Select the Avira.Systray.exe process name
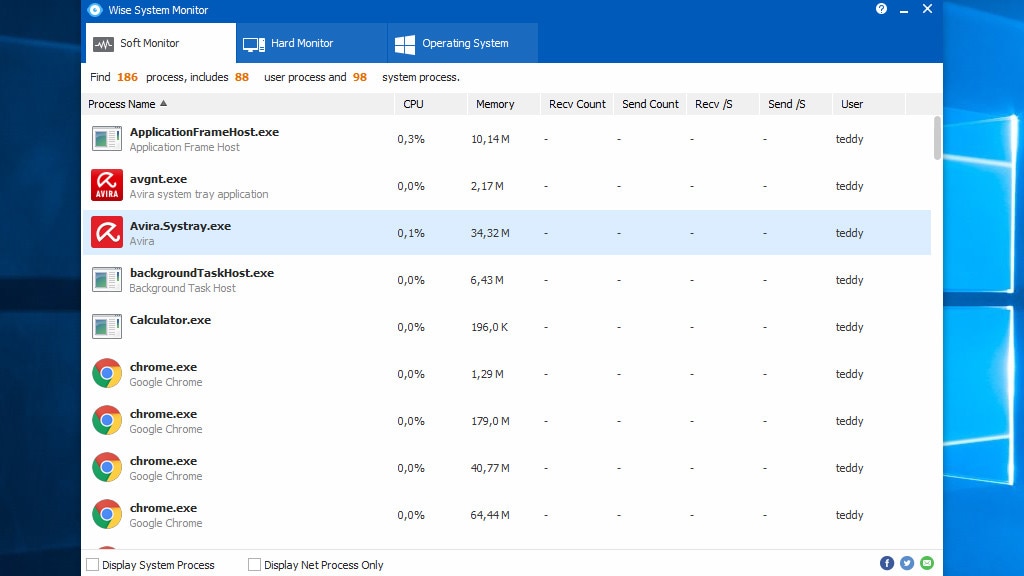Viewport: 1024px width, 576px height. 180,226
